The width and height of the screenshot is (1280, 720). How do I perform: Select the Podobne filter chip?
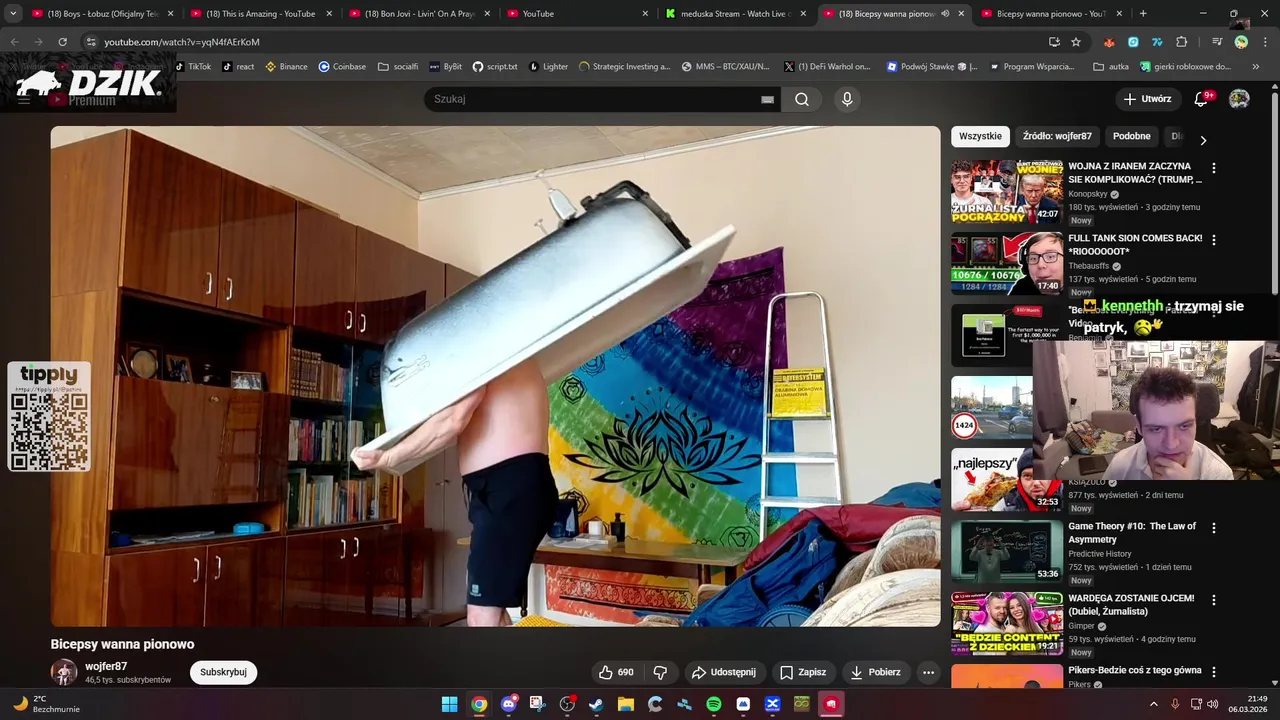click(1132, 136)
